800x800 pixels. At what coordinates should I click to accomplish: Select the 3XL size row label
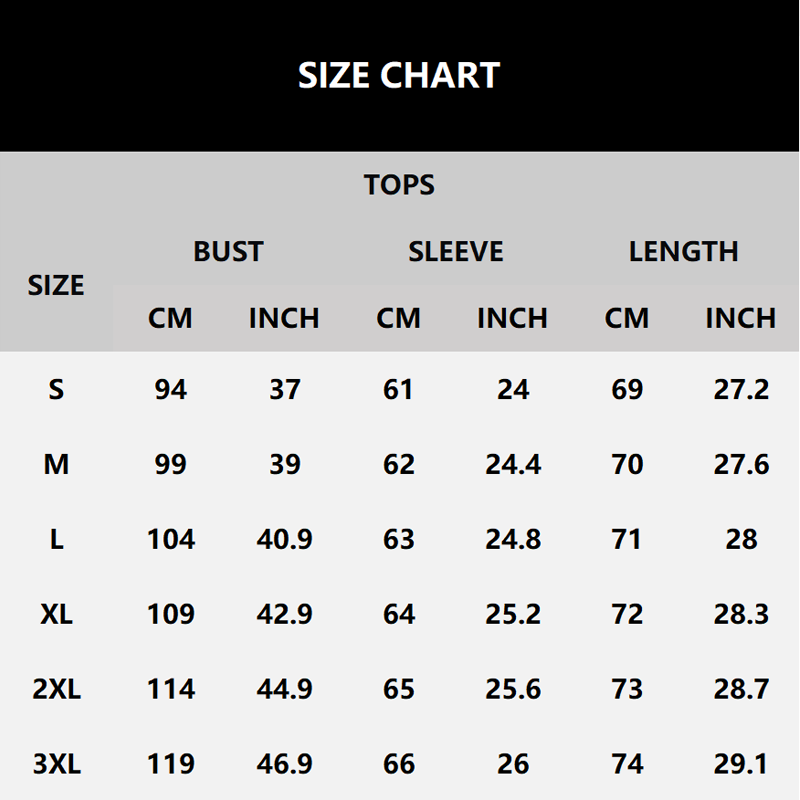(56, 765)
